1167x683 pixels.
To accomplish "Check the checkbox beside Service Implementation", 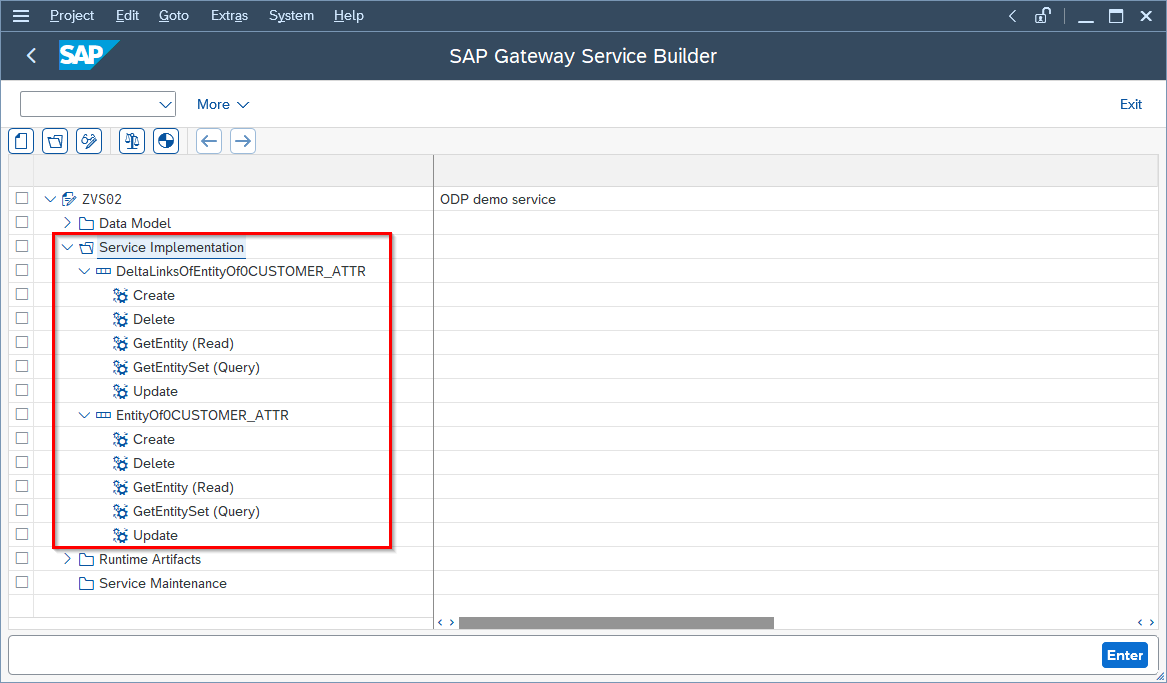I will click(x=21, y=246).
